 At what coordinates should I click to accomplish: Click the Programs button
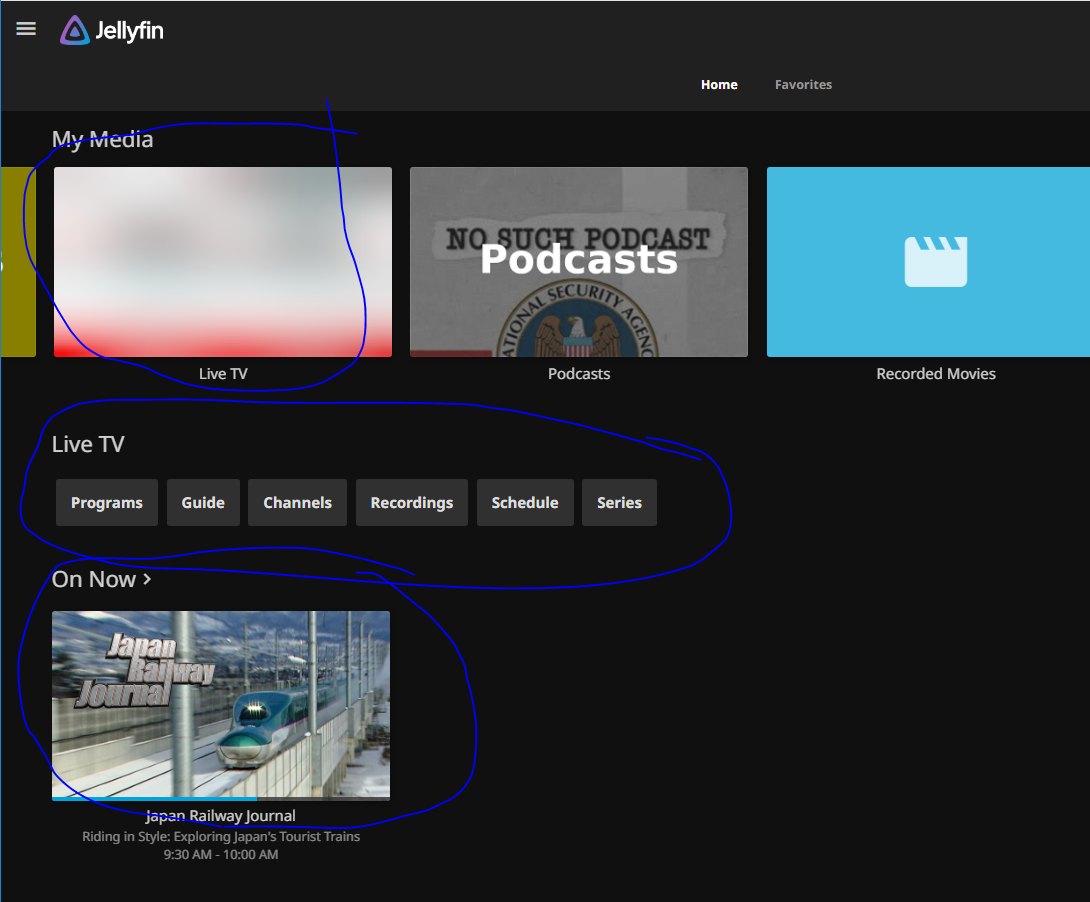pos(107,503)
